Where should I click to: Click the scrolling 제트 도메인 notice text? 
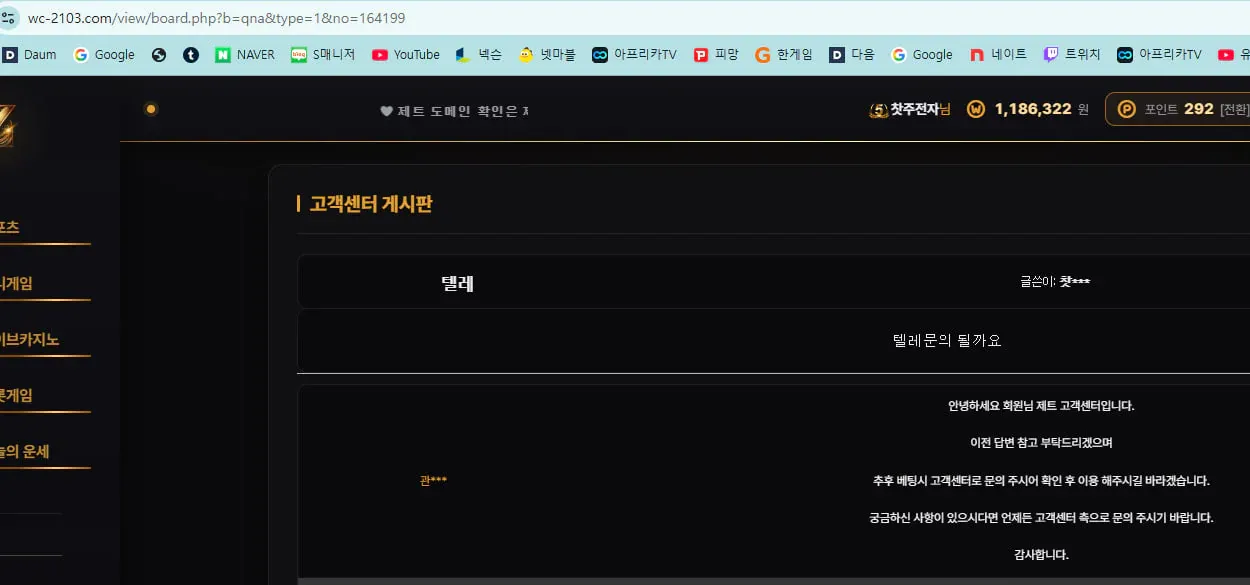(462, 111)
